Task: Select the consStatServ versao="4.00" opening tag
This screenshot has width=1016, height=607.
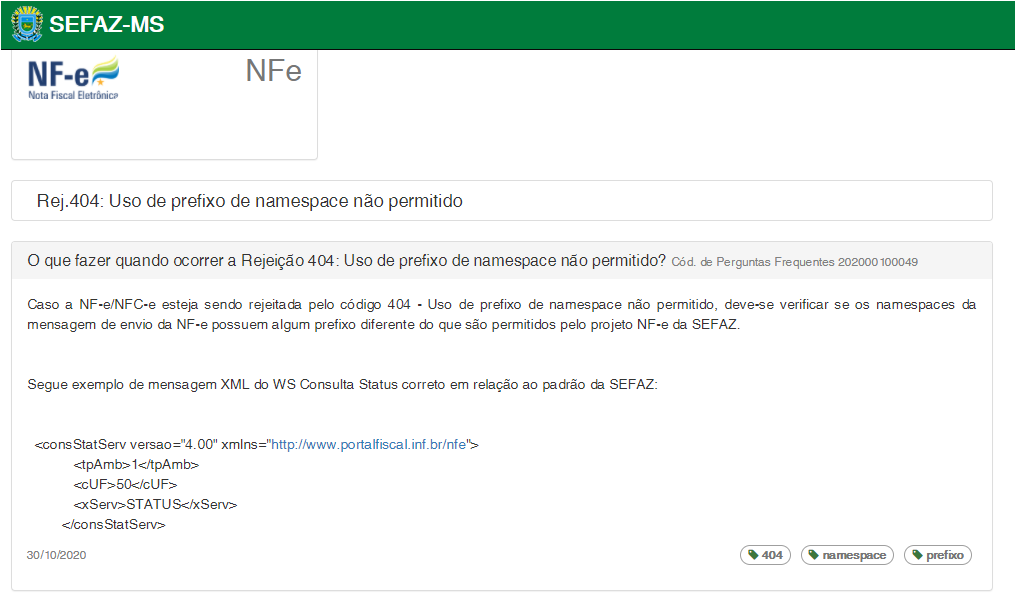Action: pyautogui.click(x=257, y=444)
